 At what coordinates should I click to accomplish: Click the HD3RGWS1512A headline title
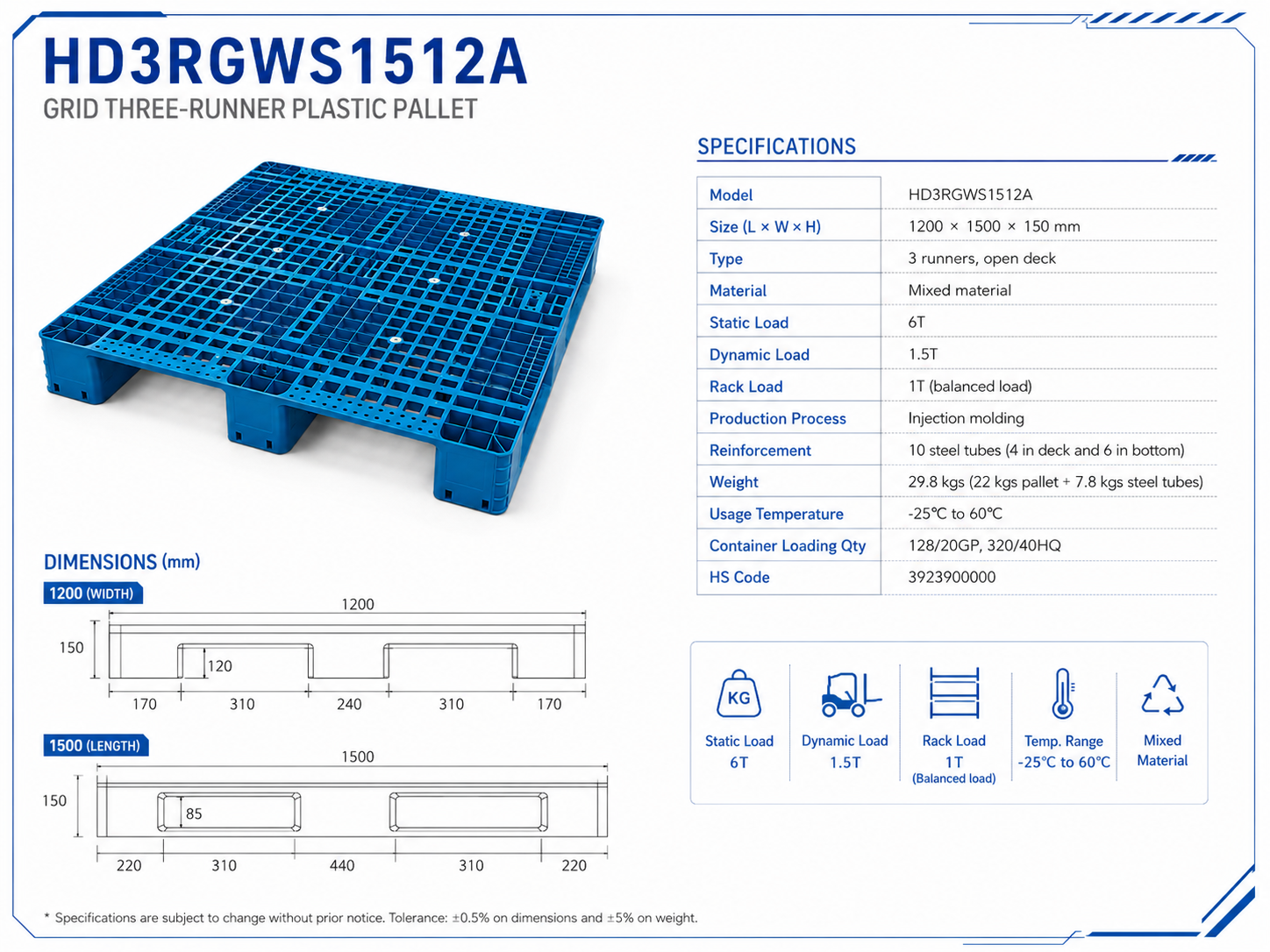coord(285,61)
